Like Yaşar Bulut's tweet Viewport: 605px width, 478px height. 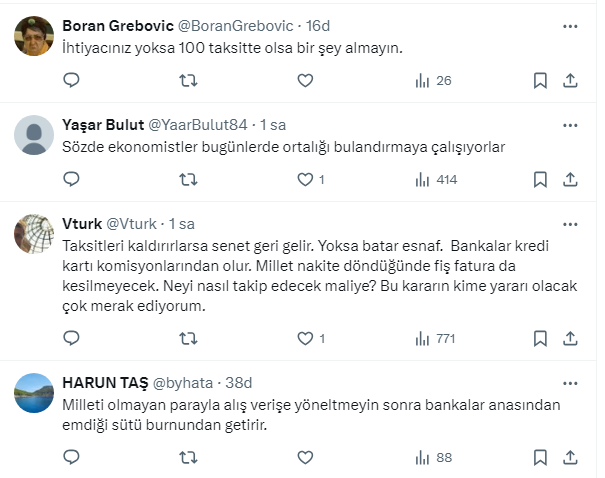307,180
